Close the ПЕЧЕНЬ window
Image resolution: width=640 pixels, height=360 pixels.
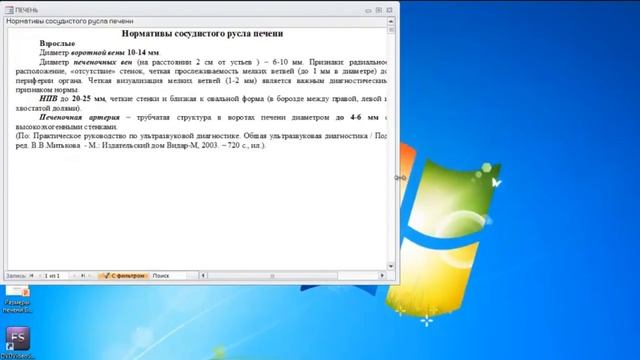[x=389, y=10]
